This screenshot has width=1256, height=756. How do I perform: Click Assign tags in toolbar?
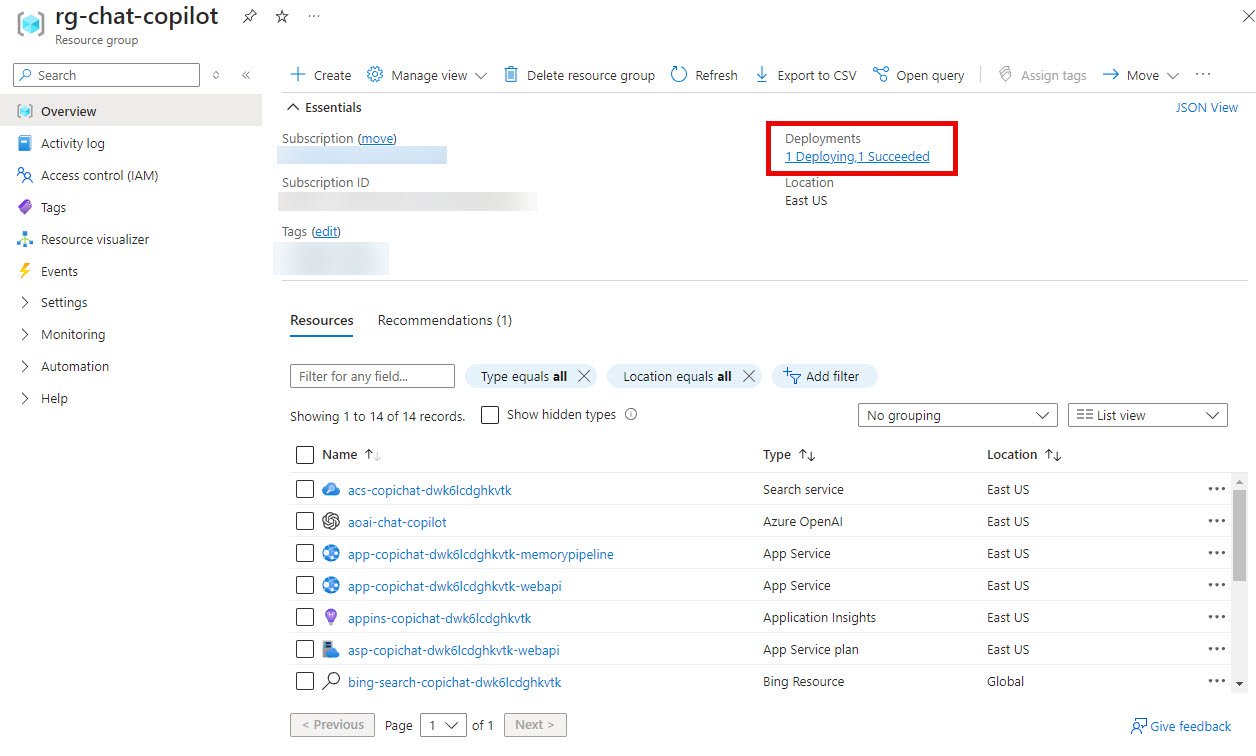[x=1042, y=75]
